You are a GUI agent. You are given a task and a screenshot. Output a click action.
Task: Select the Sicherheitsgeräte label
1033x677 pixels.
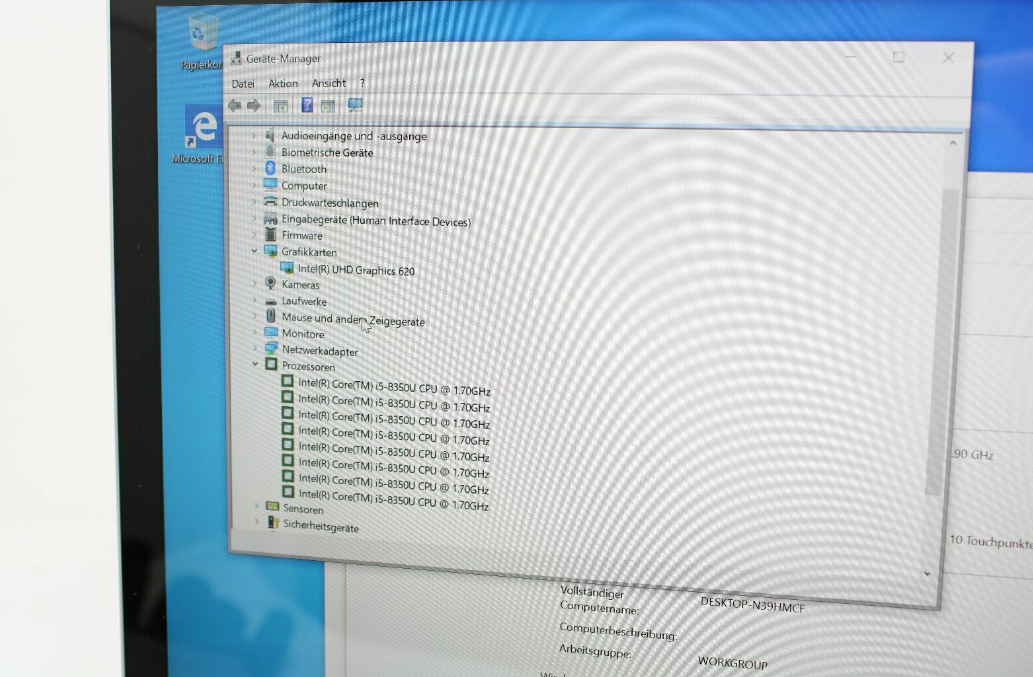click(x=321, y=526)
